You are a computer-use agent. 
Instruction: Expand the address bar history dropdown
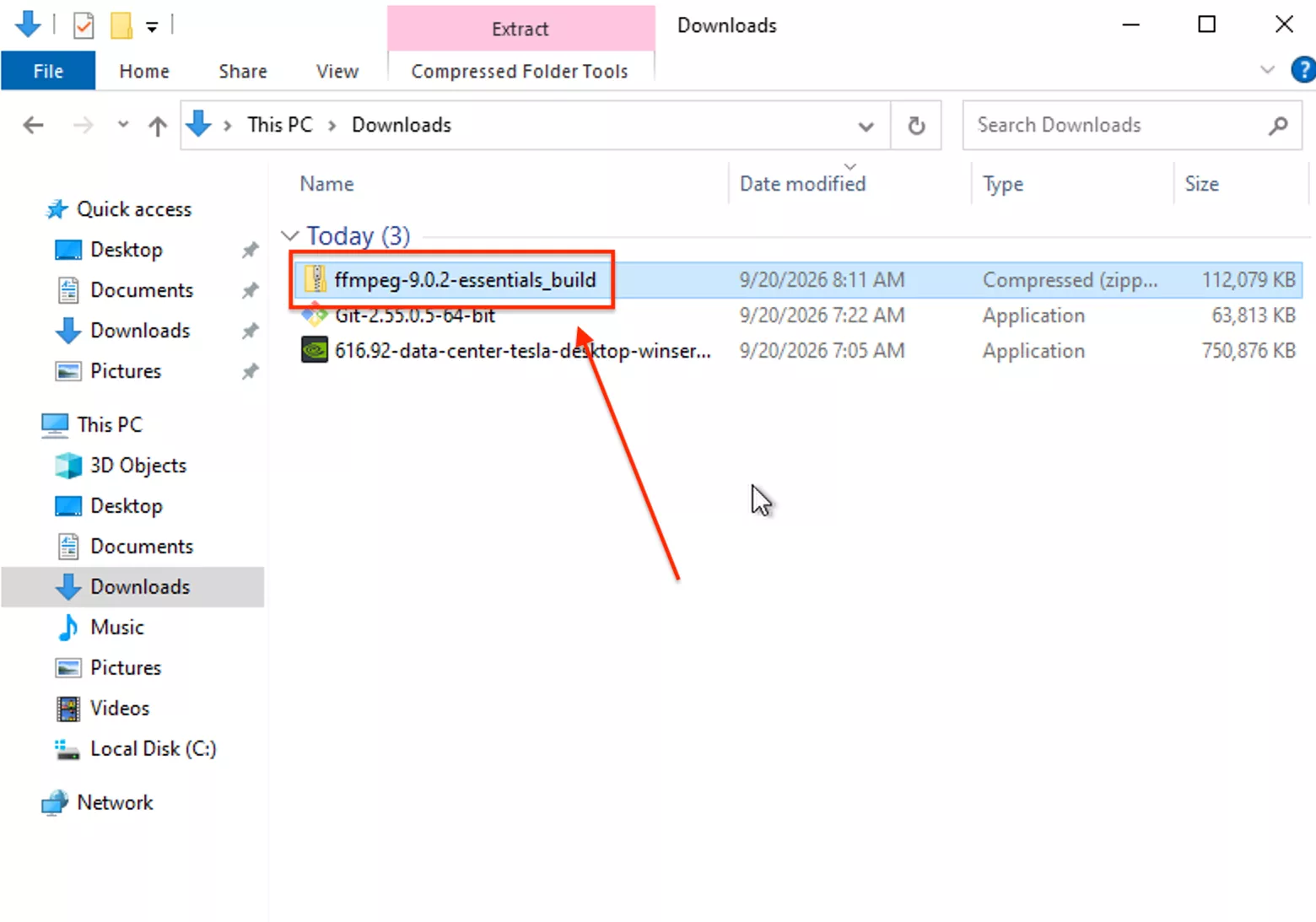click(x=866, y=126)
